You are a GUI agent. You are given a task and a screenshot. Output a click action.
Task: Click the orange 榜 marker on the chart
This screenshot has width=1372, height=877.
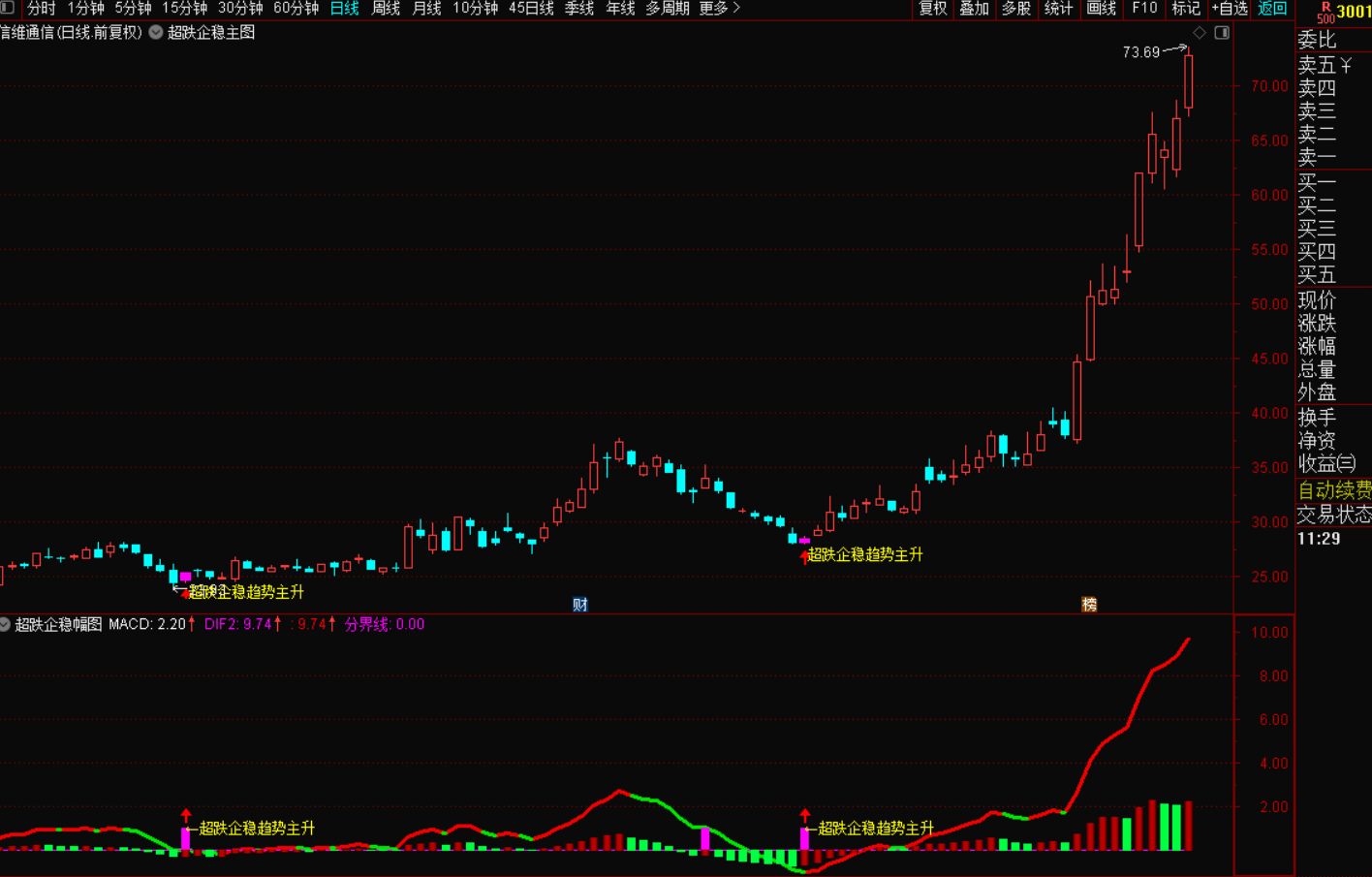point(1089,605)
